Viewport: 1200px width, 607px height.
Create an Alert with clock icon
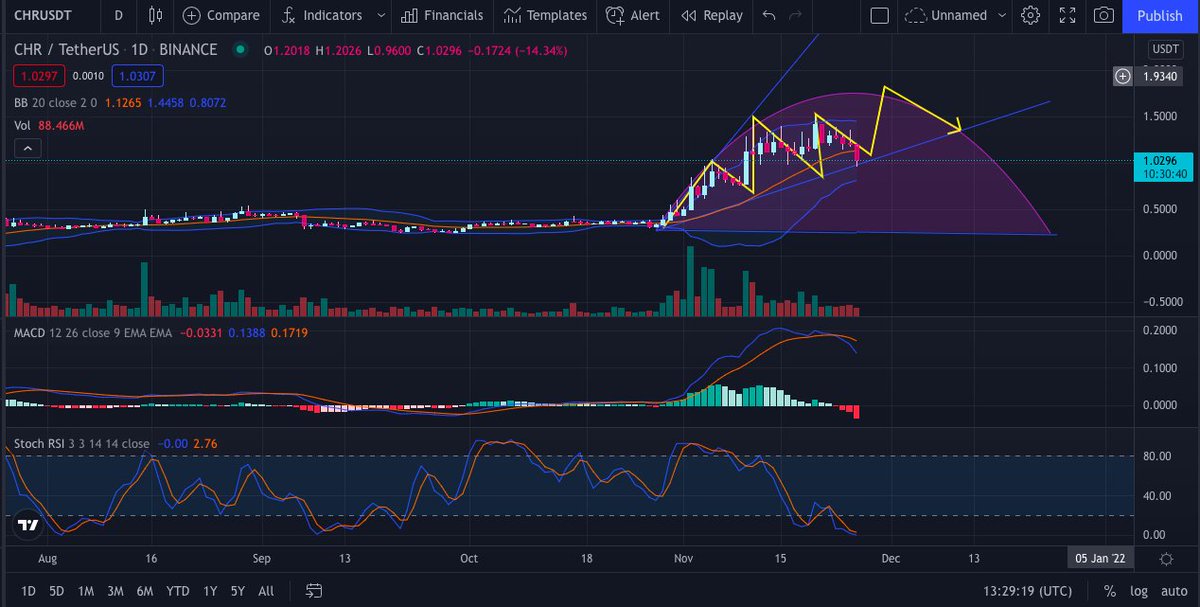point(632,15)
